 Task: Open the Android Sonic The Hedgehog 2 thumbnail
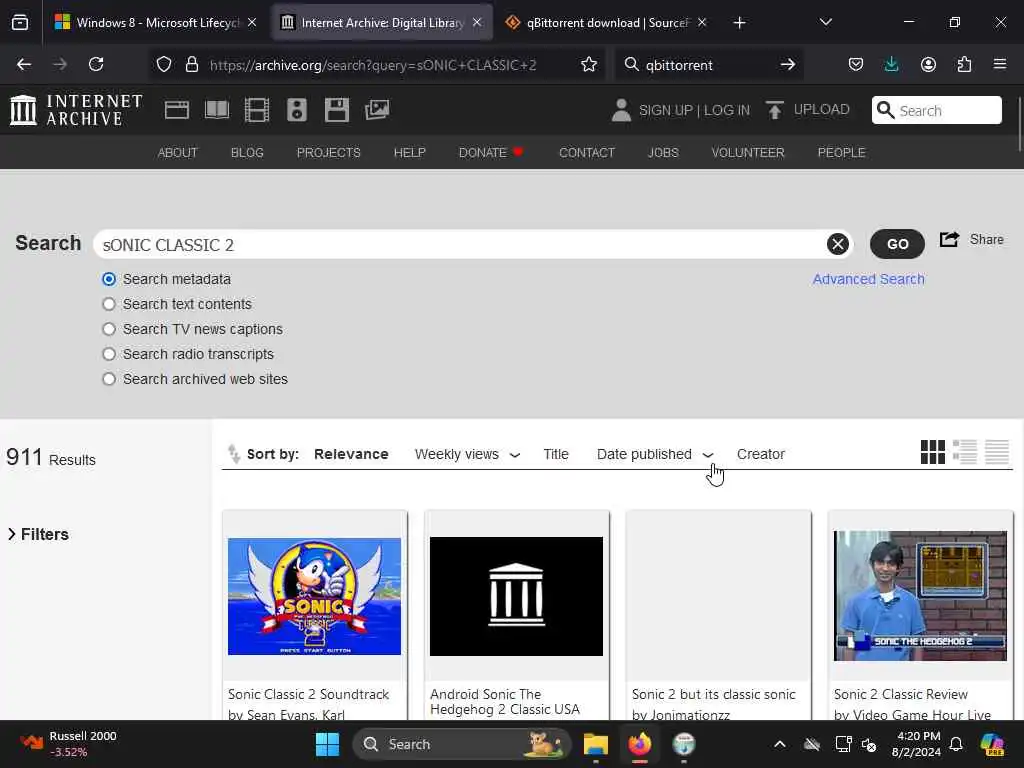(x=516, y=596)
